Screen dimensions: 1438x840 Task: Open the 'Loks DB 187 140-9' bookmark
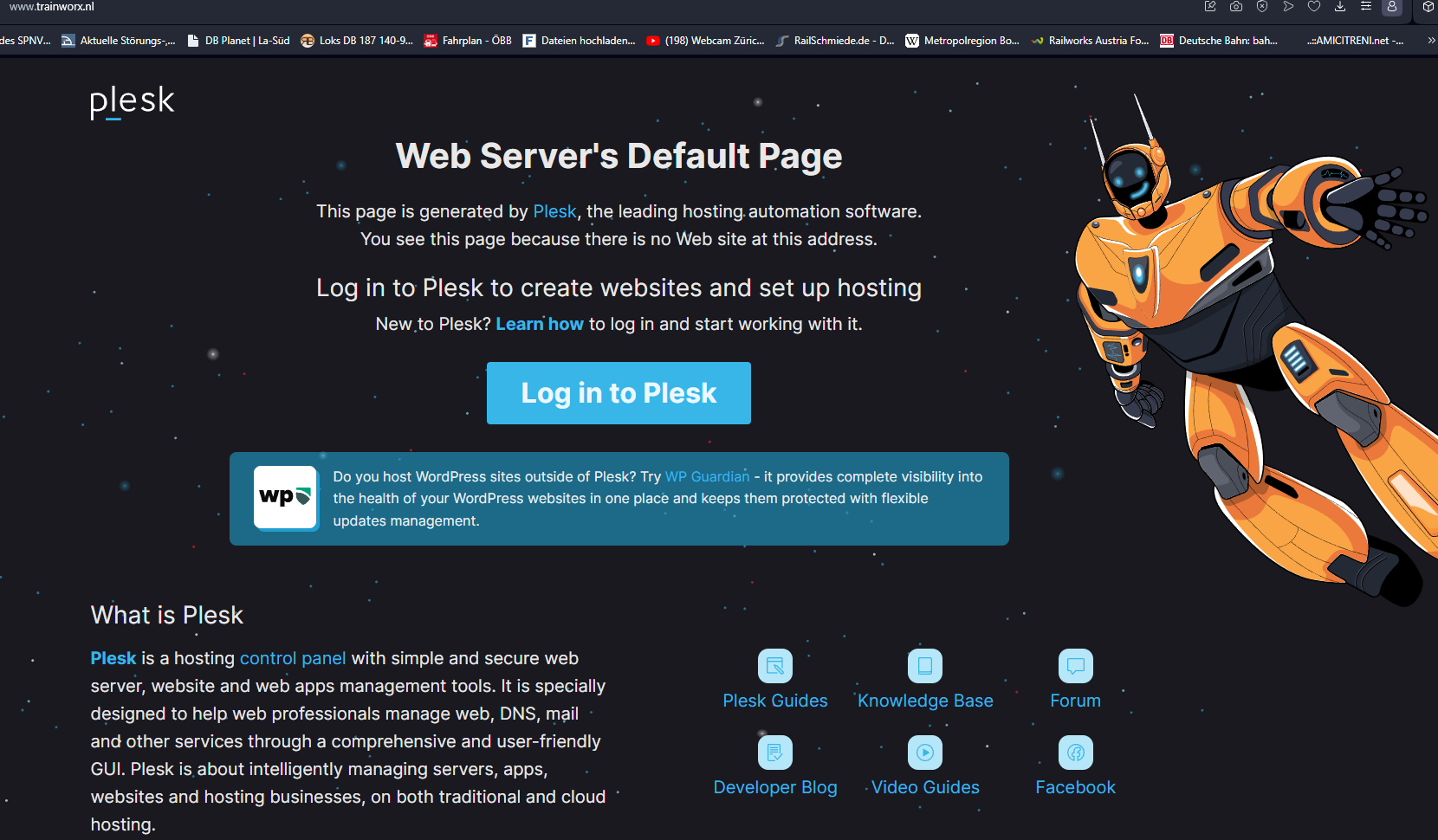(357, 41)
